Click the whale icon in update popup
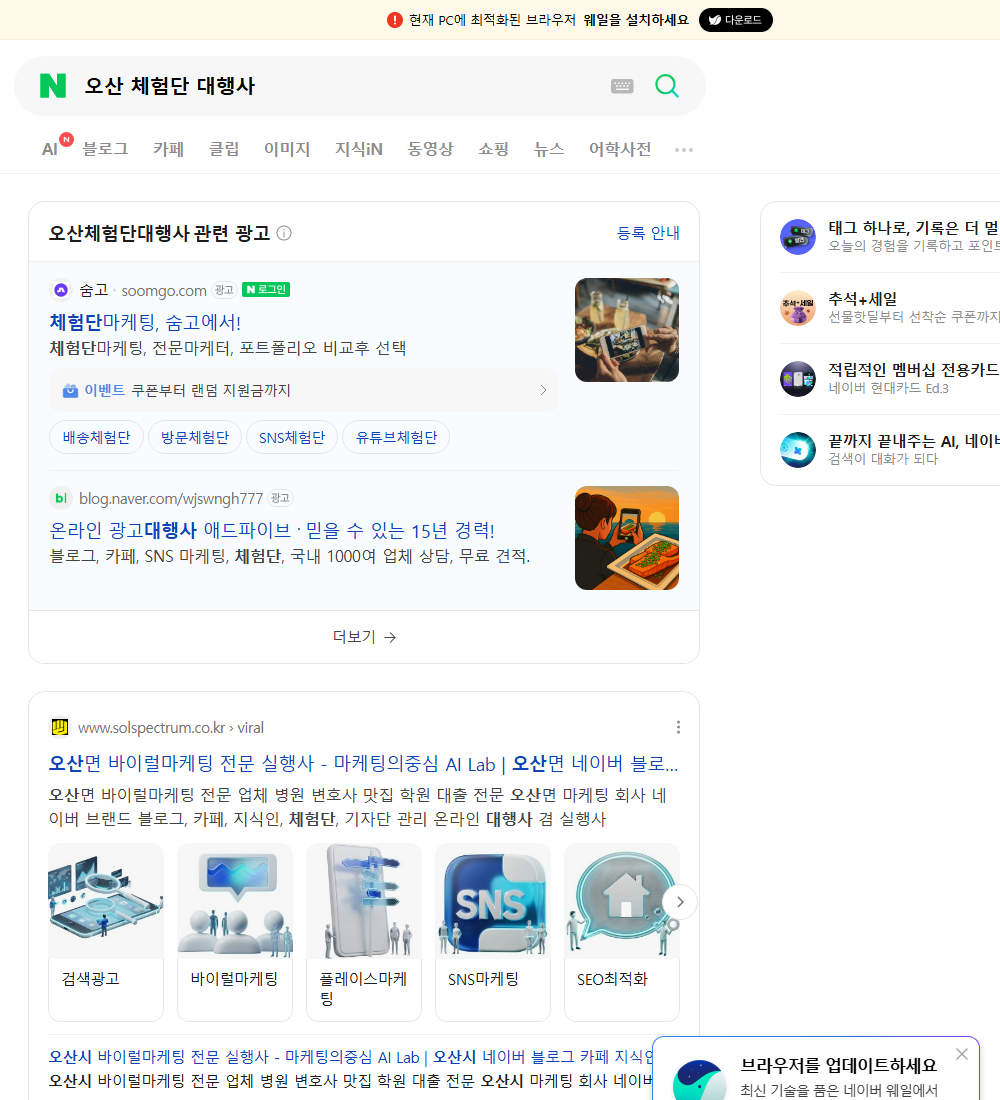 (x=700, y=1080)
